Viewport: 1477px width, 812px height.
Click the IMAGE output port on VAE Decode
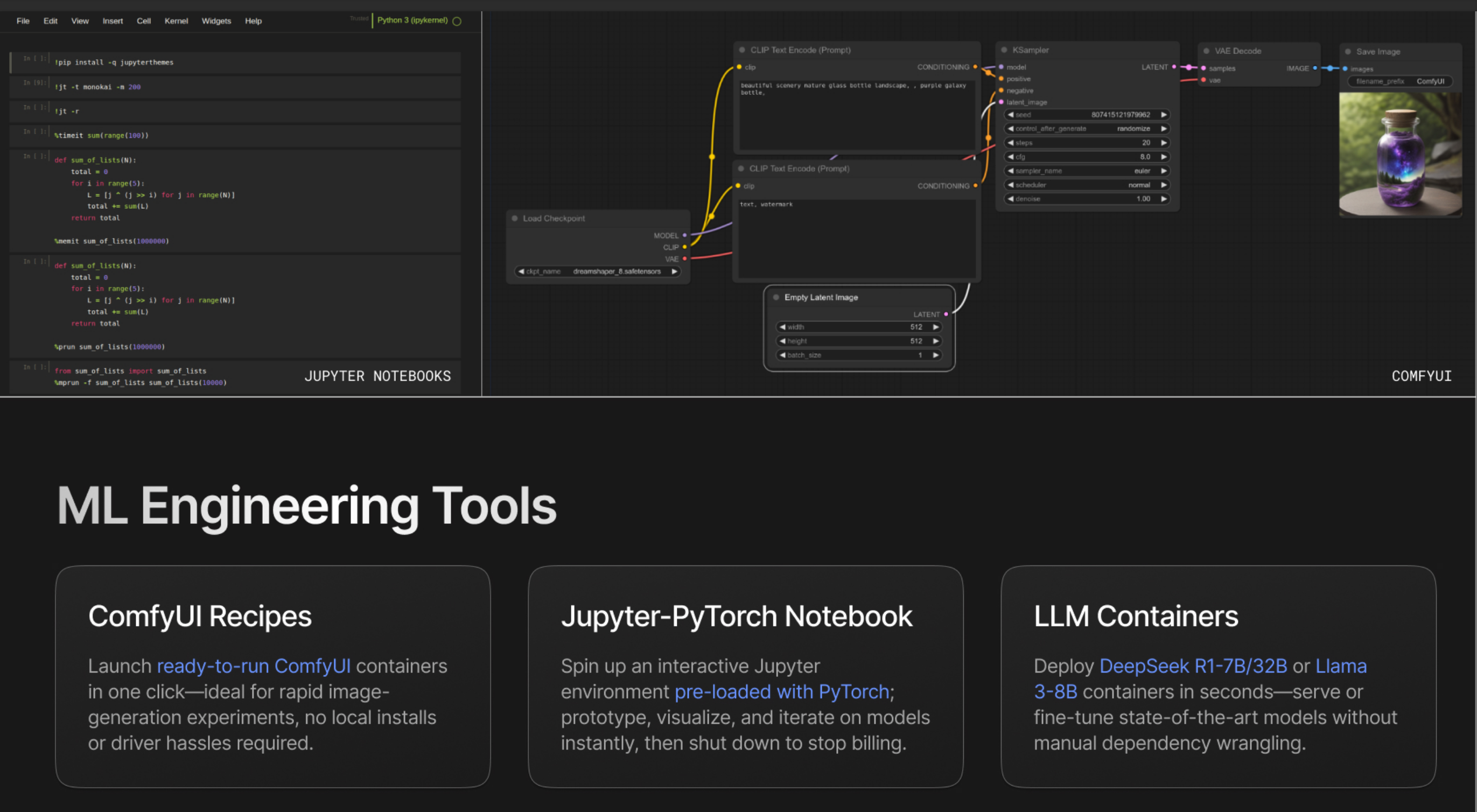1315,68
